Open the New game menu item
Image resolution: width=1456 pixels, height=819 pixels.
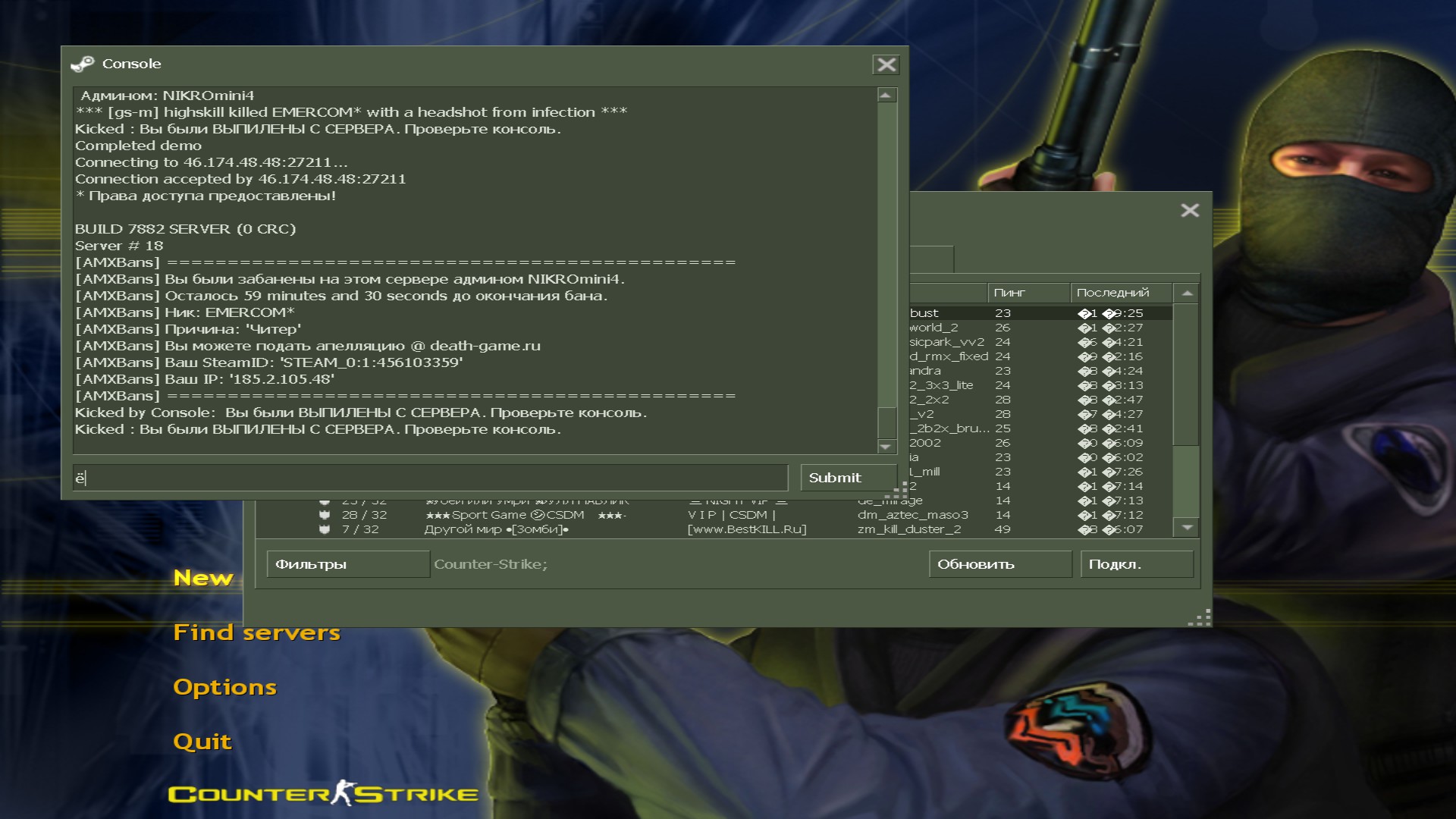(x=202, y=578)
